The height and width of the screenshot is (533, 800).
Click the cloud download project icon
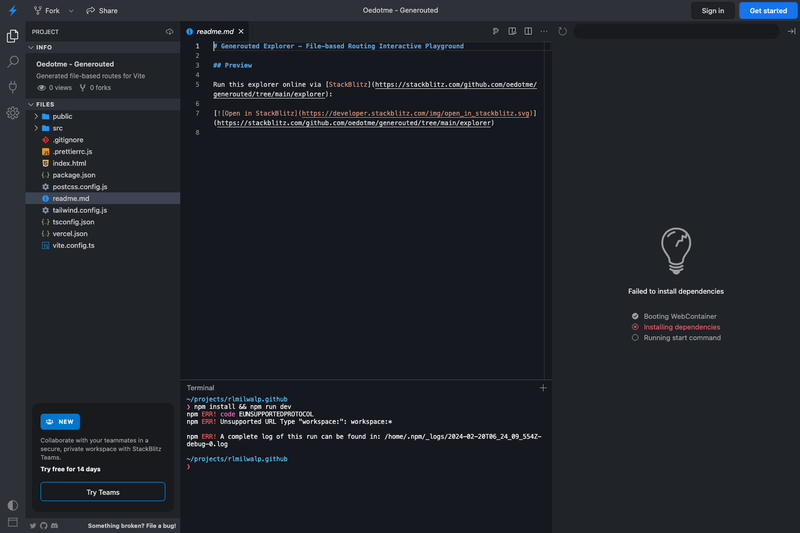tap(169, 32)
